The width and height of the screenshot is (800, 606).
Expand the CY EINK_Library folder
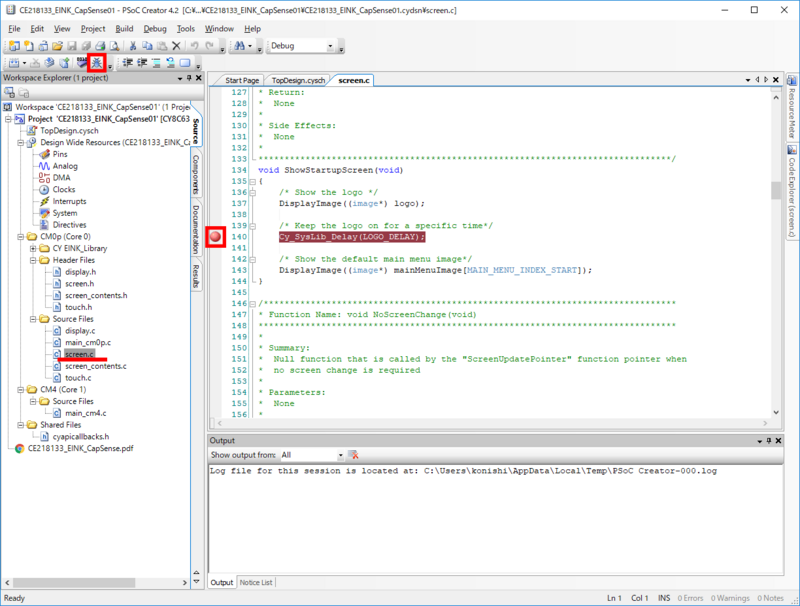pos(33,248)
